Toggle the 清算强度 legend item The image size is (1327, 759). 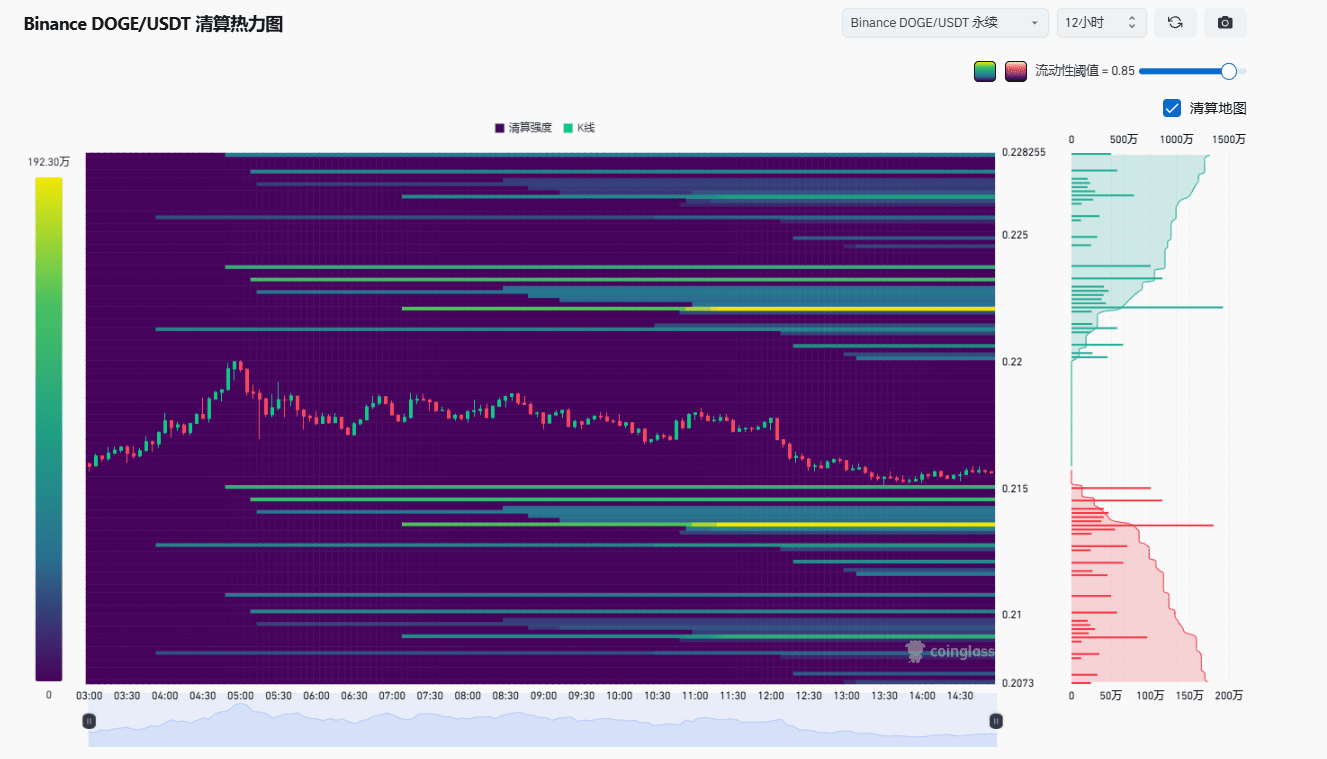tap(523, 128)
